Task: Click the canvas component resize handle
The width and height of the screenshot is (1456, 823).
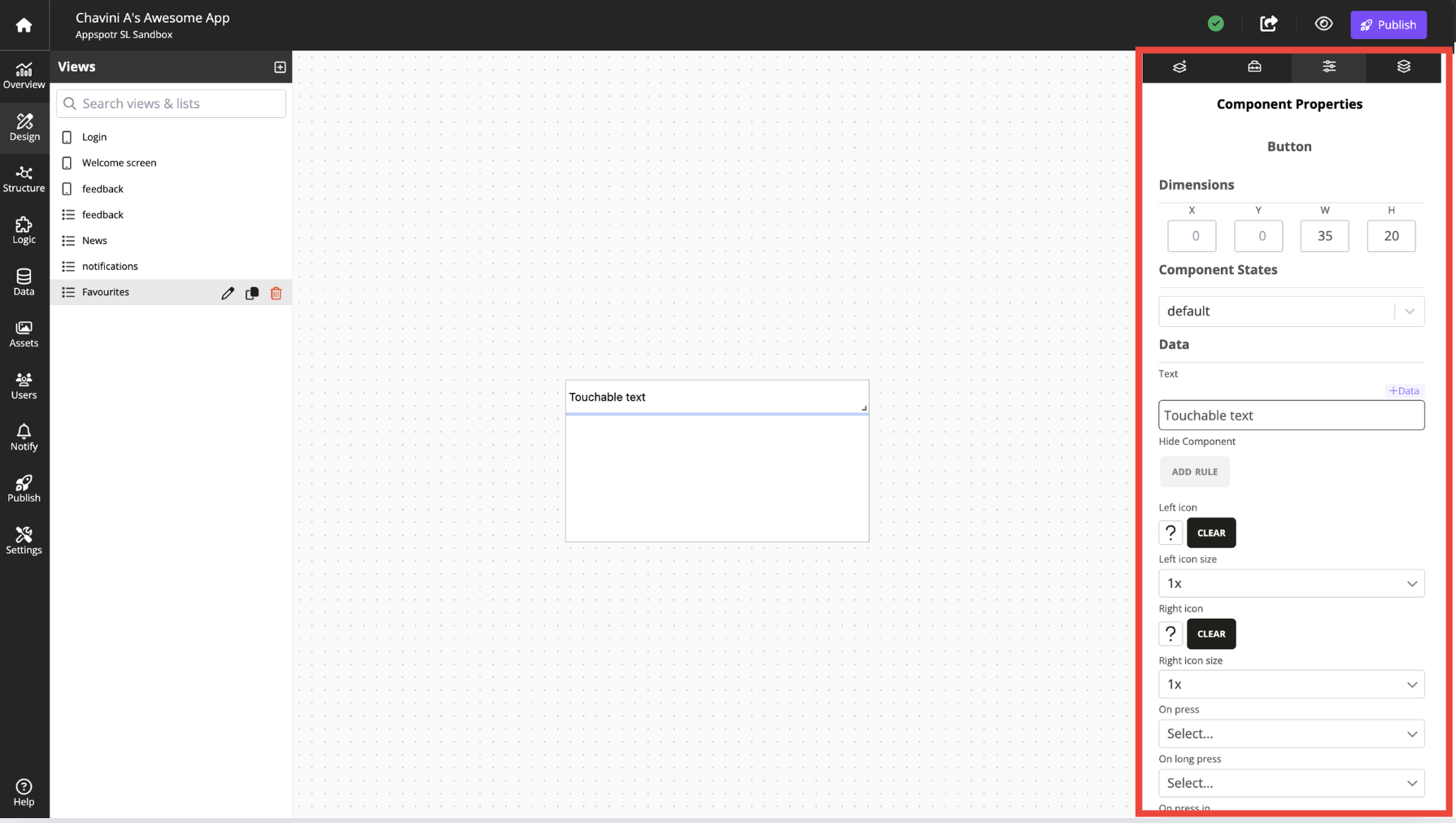Action: point(864,408)
